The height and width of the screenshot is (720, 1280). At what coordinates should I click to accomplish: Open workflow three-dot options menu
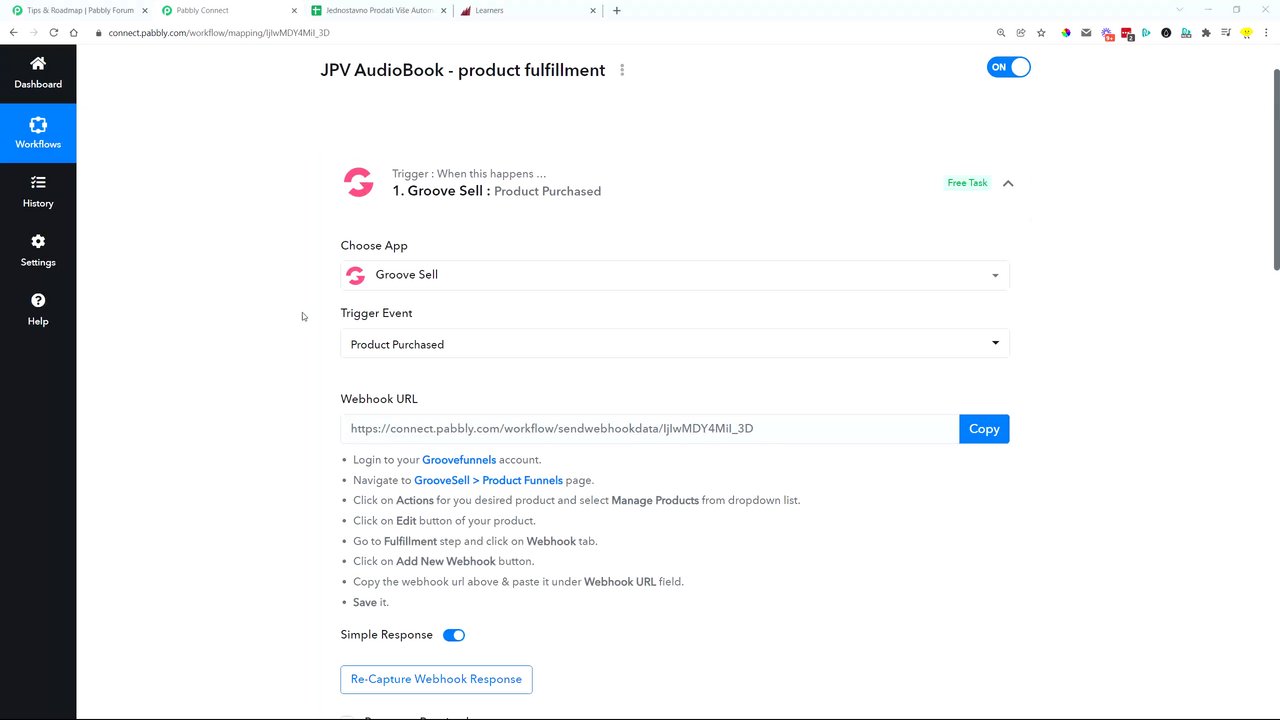[x=622, y=70]
